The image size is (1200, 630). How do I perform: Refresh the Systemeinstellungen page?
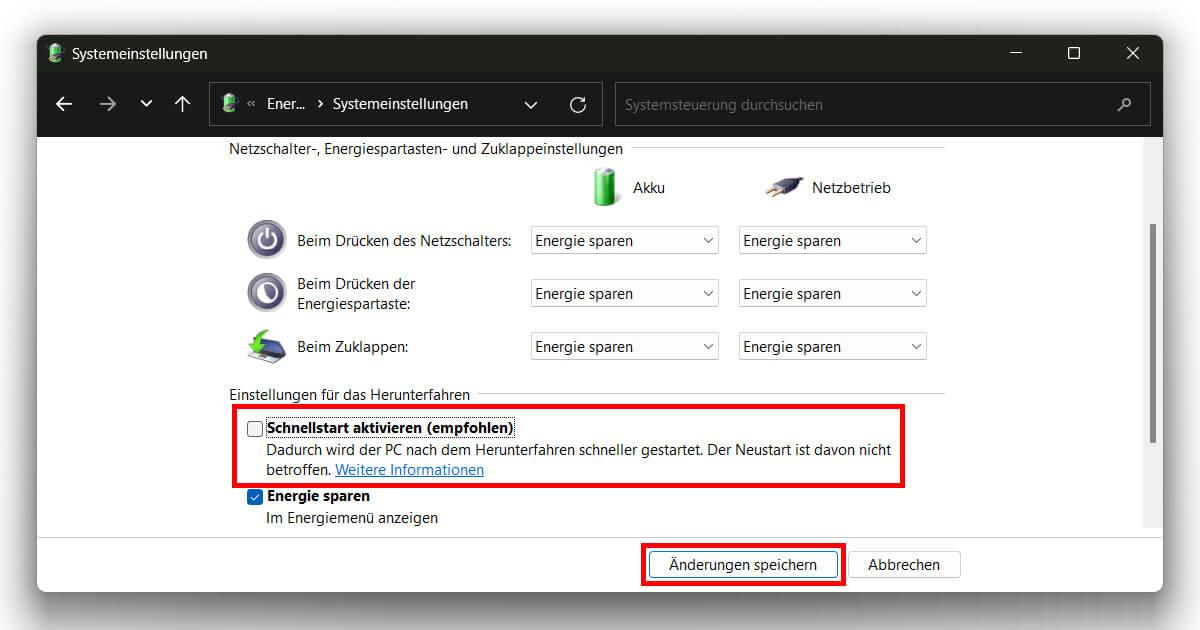point(578,104)
